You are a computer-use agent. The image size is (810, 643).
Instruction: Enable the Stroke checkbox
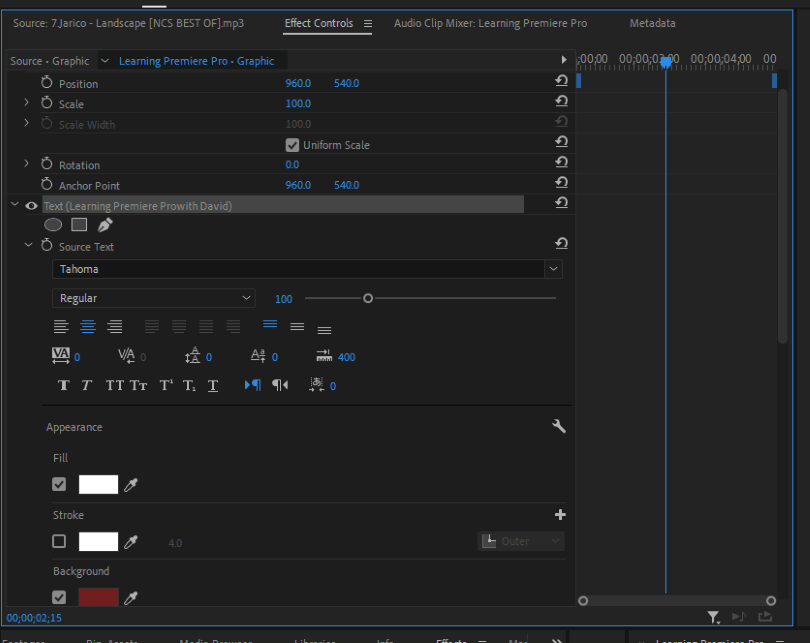59,541
